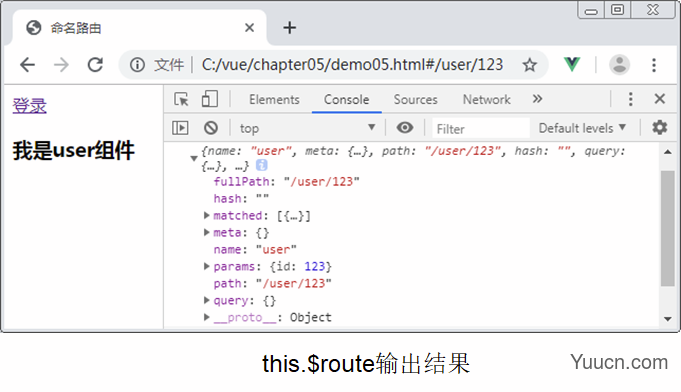Screen dimensions: 681x392
Task: Expand the query property
Action: point(207,300)
